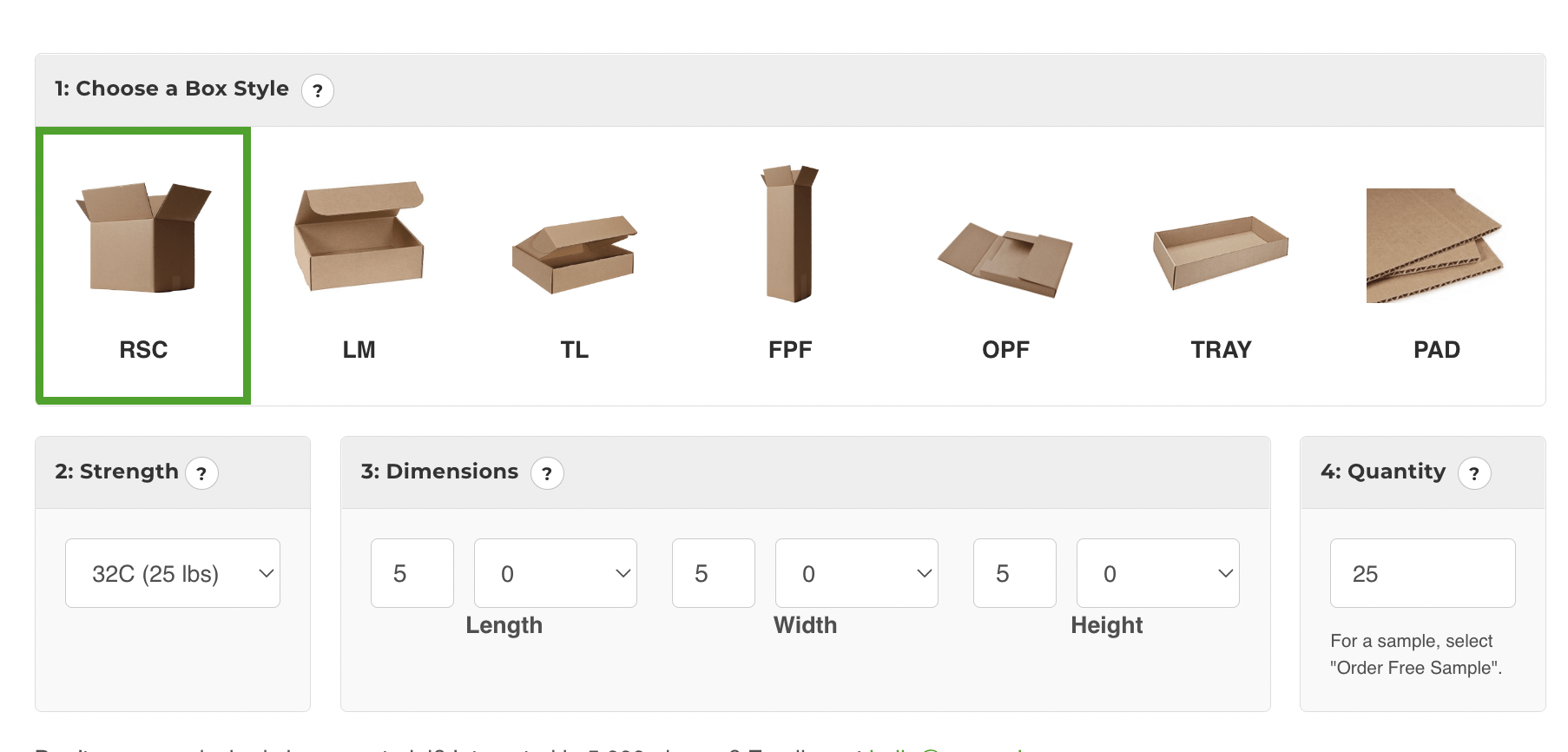Click the Length whole-number input field
1568x752 pixels.
coord(412,573)
